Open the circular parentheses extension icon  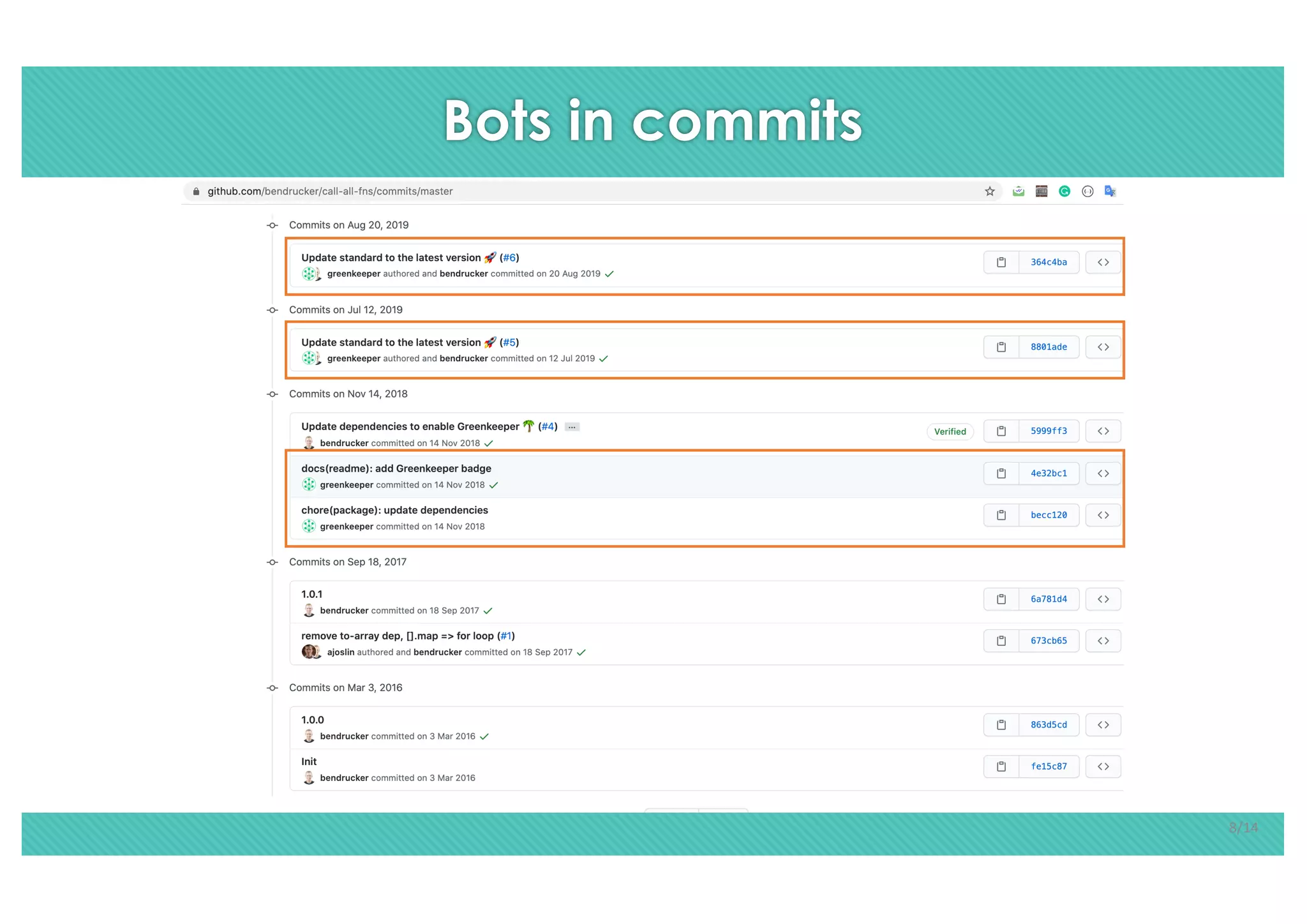click(1087, 191)
